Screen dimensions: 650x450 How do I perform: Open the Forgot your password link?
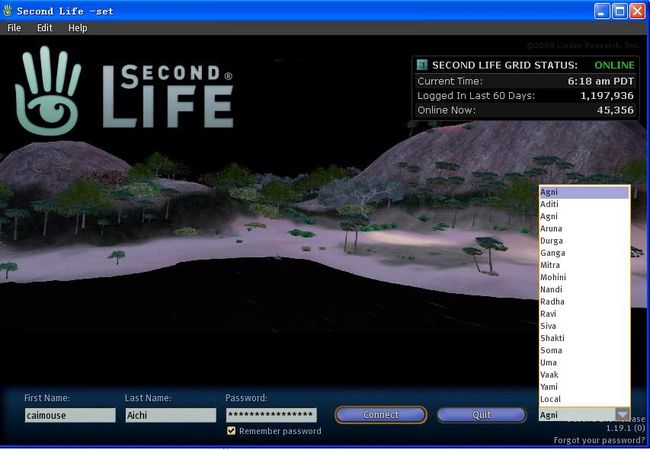pyautogui.click(x=599, y=440)
